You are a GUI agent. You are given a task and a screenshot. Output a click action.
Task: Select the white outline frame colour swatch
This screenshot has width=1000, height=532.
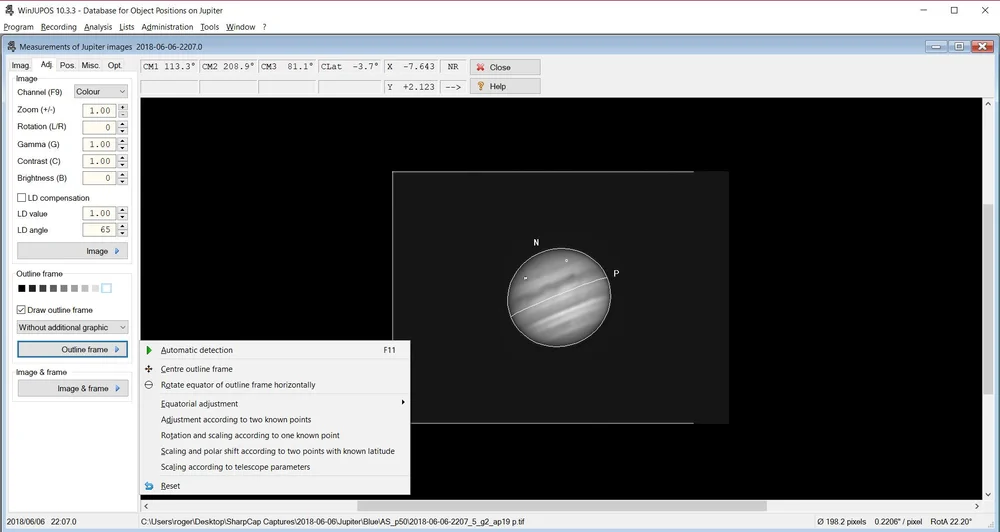[107, 288]
